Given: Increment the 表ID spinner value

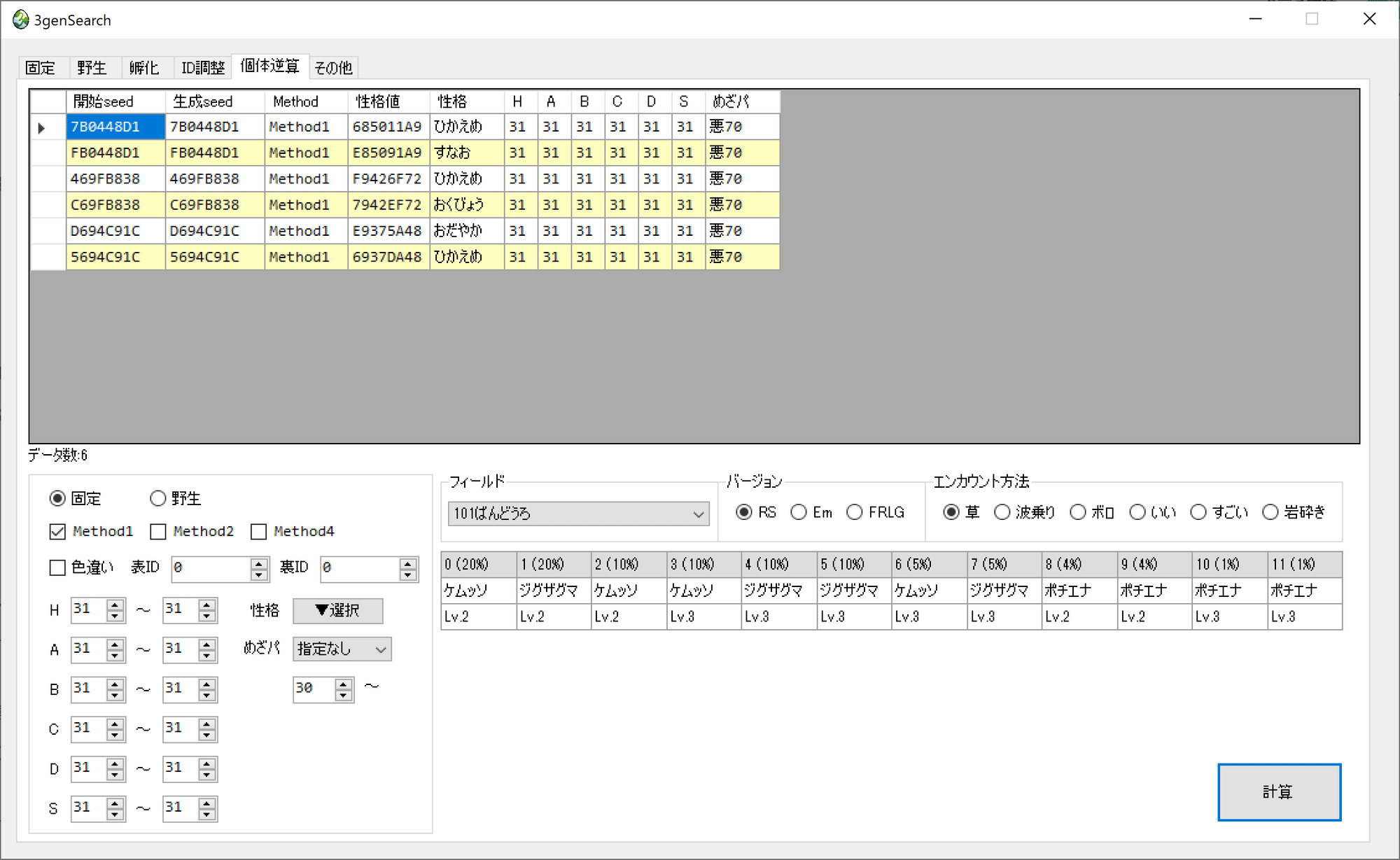Looking at the screenshot, I should tap(260, 564).
